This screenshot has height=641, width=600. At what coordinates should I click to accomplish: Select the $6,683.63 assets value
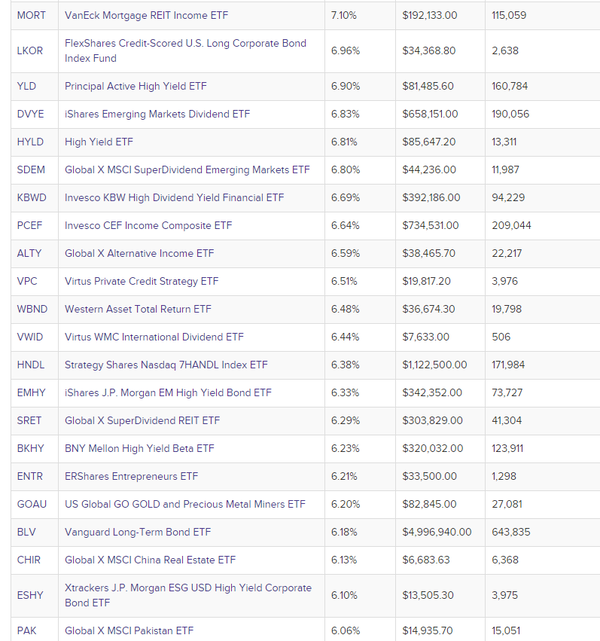[x=426, y=560]
